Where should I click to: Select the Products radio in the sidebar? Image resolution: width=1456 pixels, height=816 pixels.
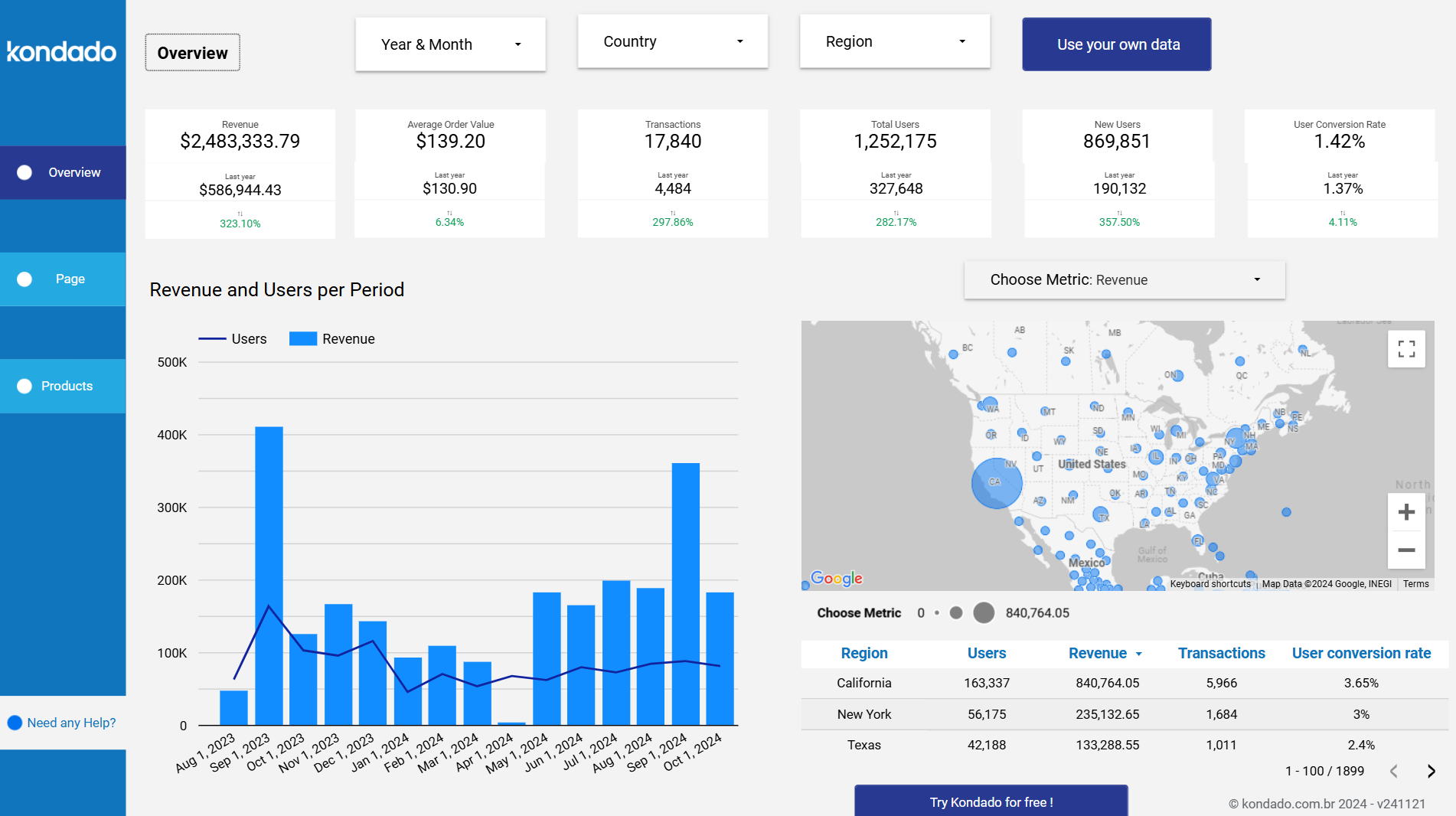click(24, 386)
